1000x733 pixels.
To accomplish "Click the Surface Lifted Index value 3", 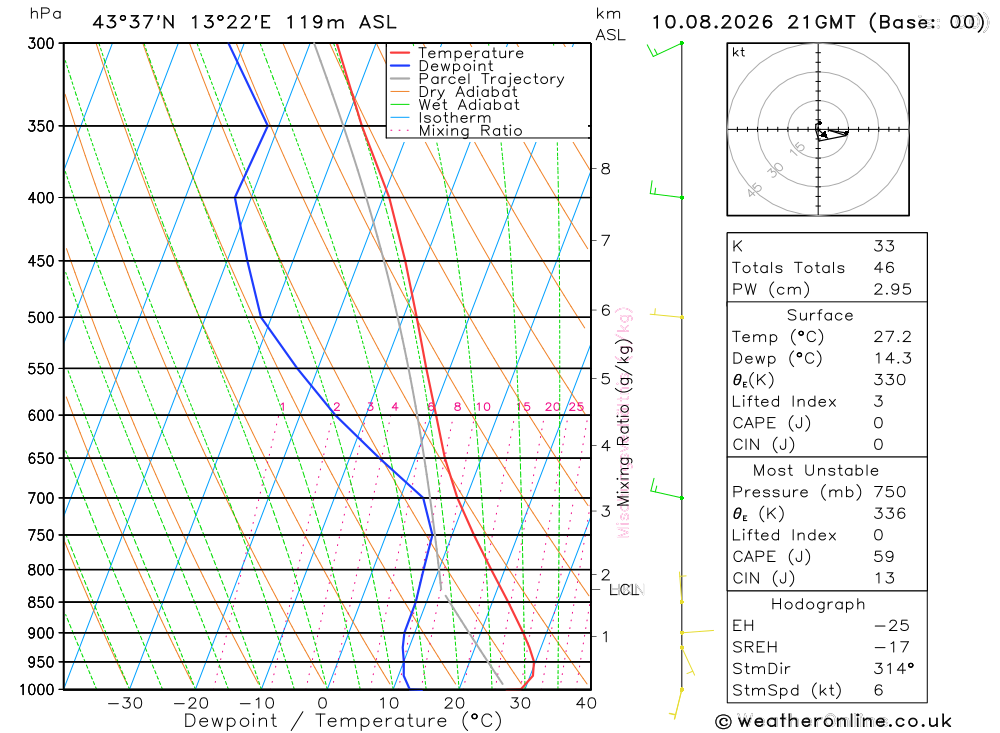I will click(x=879, y=402).
